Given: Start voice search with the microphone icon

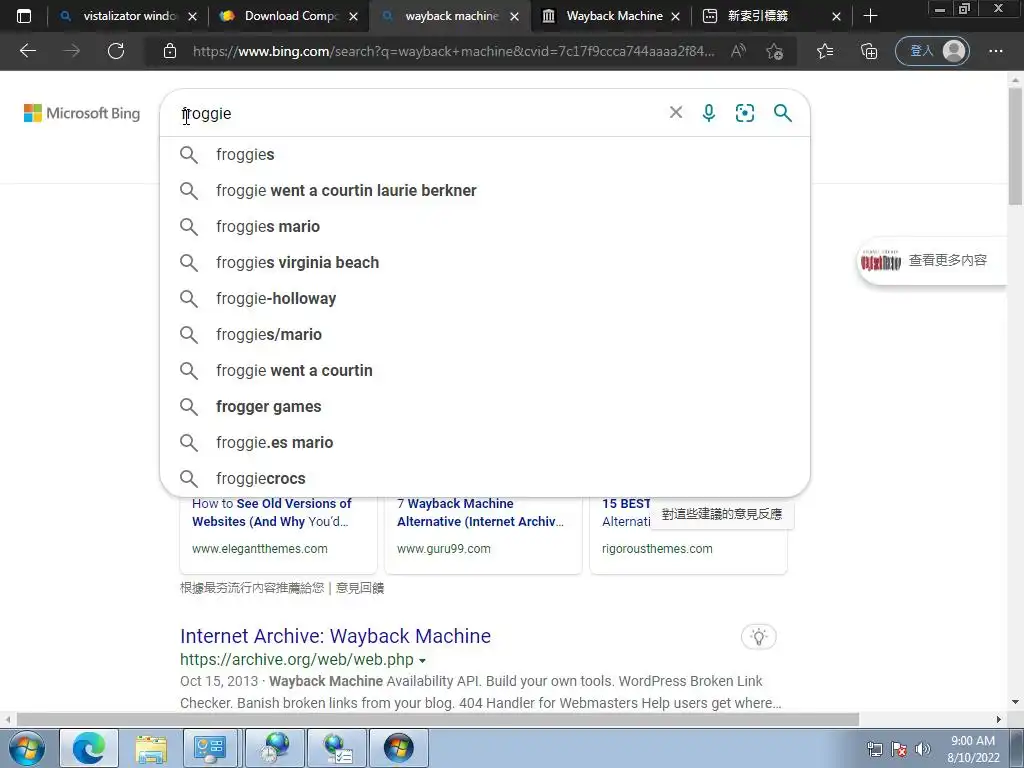Looking at the screenshot, I should point(709,113).
